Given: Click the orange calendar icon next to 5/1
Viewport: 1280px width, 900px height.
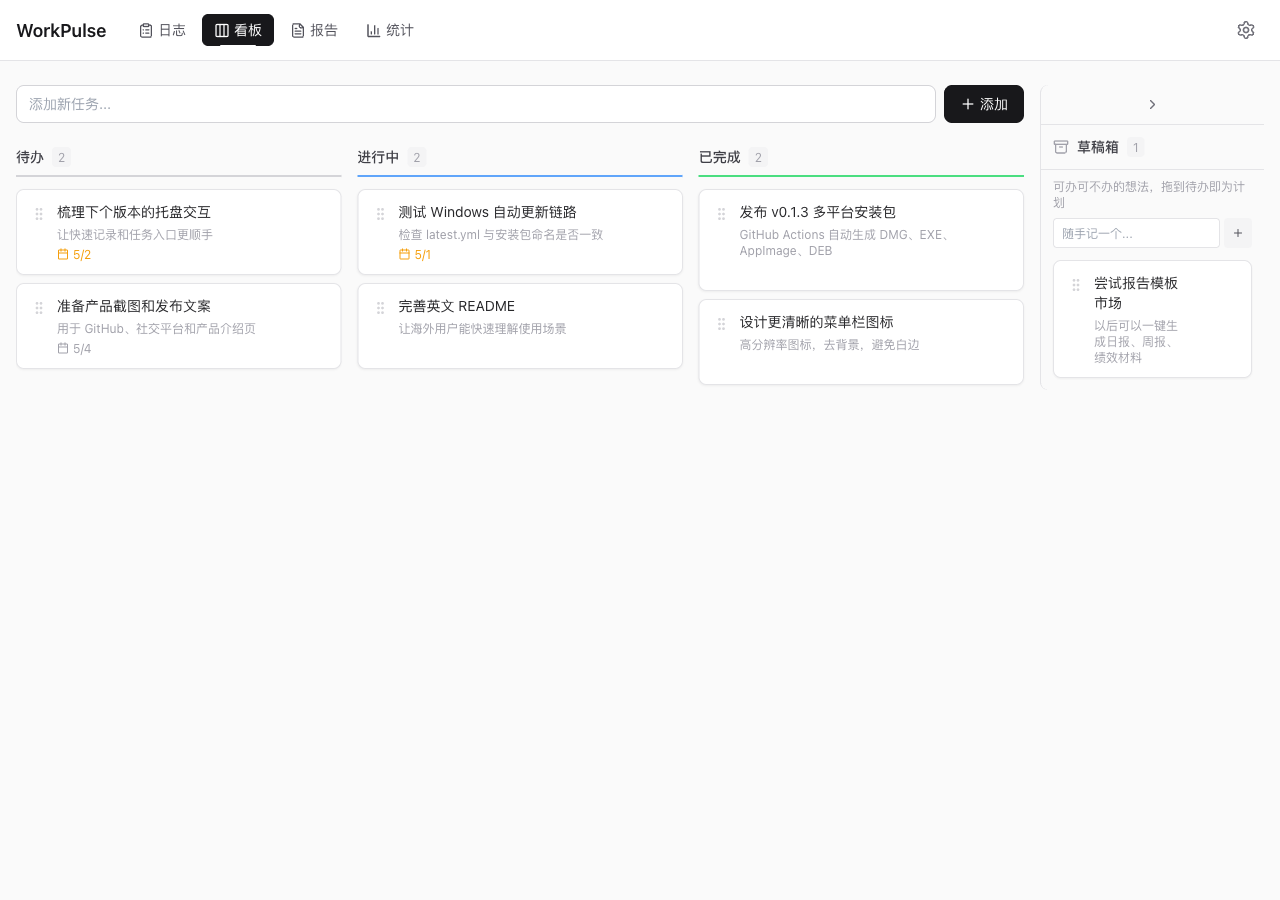Looking at the screenshot, I should tap(404, 254).
